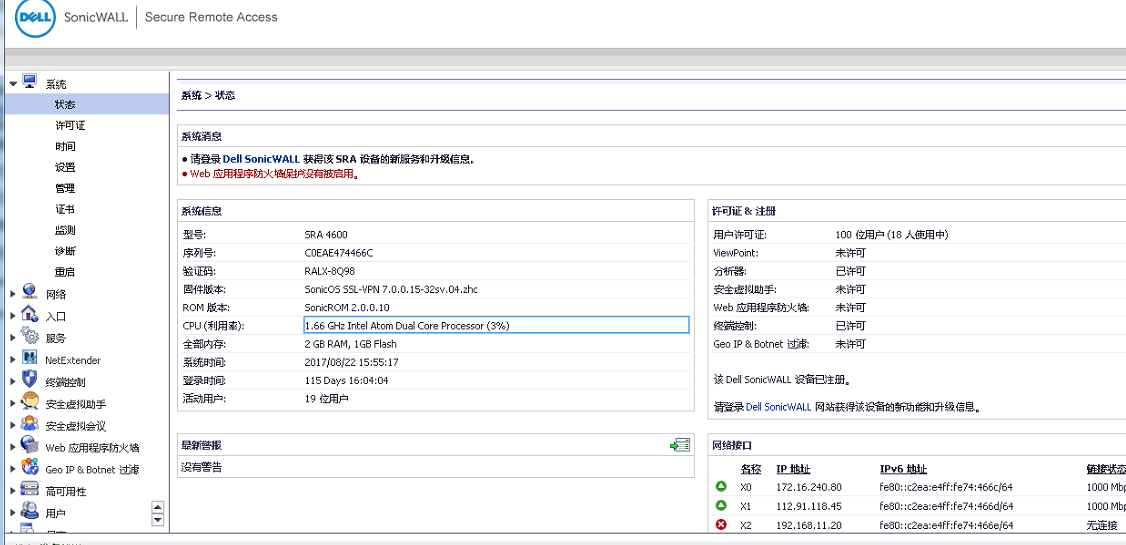Expand the 高可用性 tree node
The height and width of the screenshot is (545, 1126).
click(13, 491)
